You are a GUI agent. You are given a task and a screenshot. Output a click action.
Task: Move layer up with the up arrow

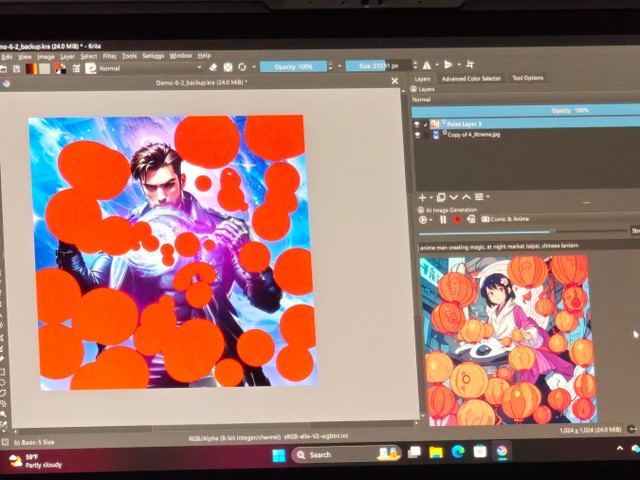466,197
